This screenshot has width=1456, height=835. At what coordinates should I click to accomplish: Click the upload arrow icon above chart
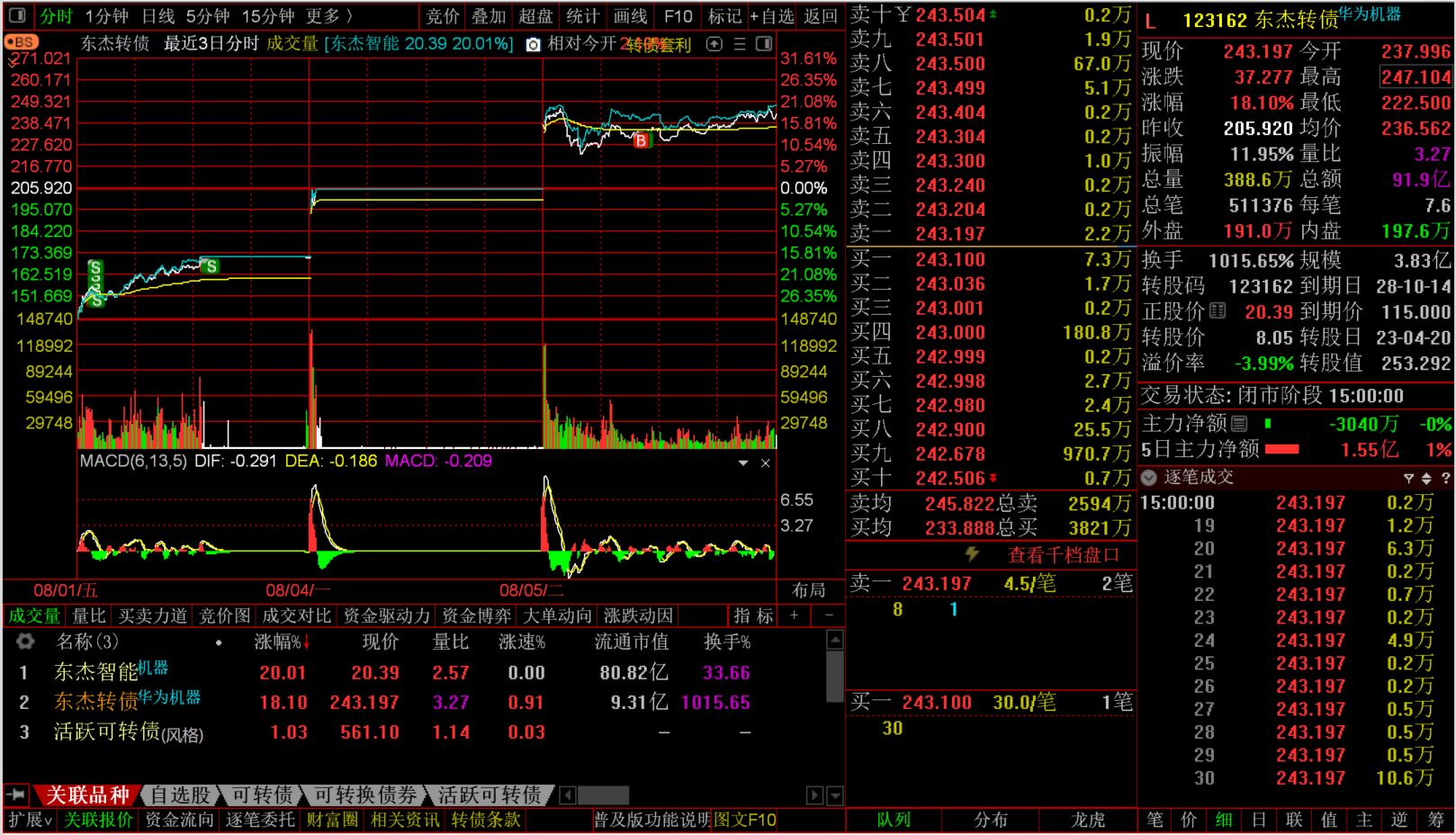coord(714,44)
